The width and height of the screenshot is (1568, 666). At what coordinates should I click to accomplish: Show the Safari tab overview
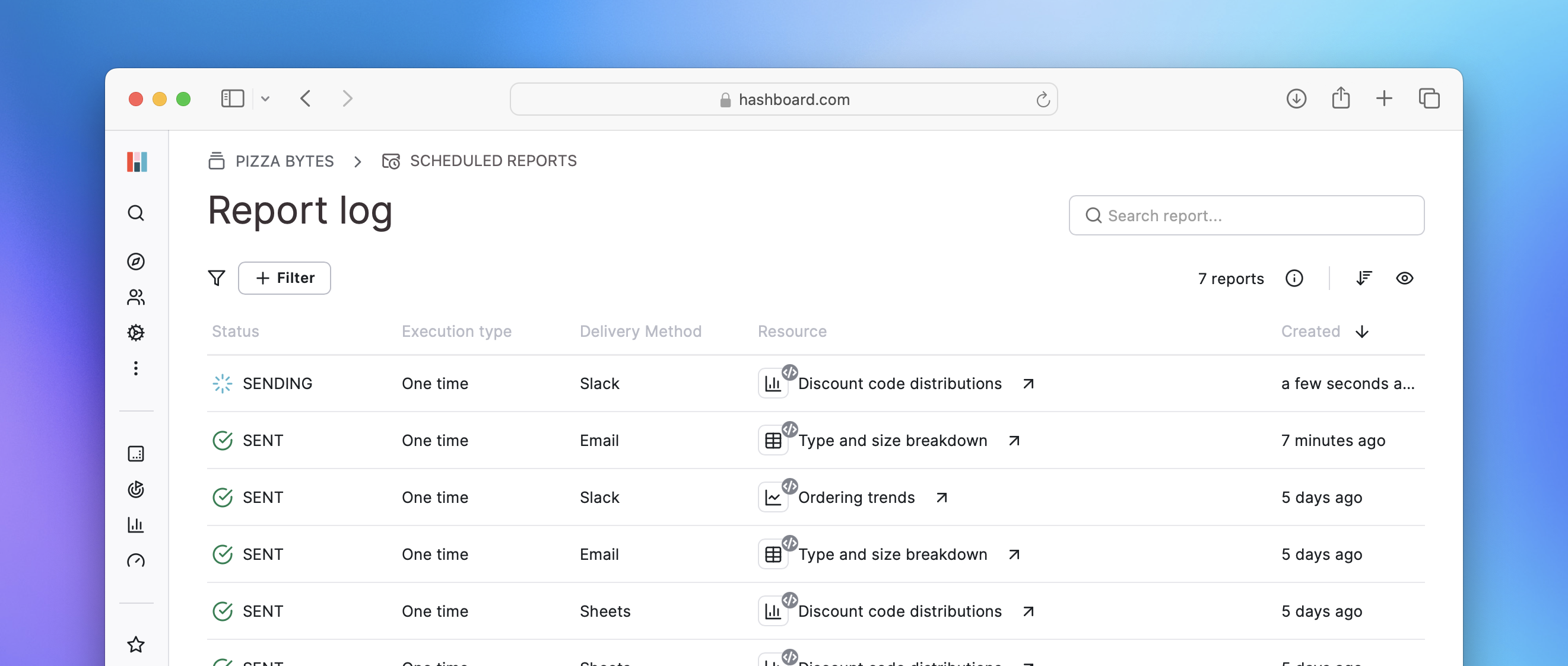point(1429,98)
